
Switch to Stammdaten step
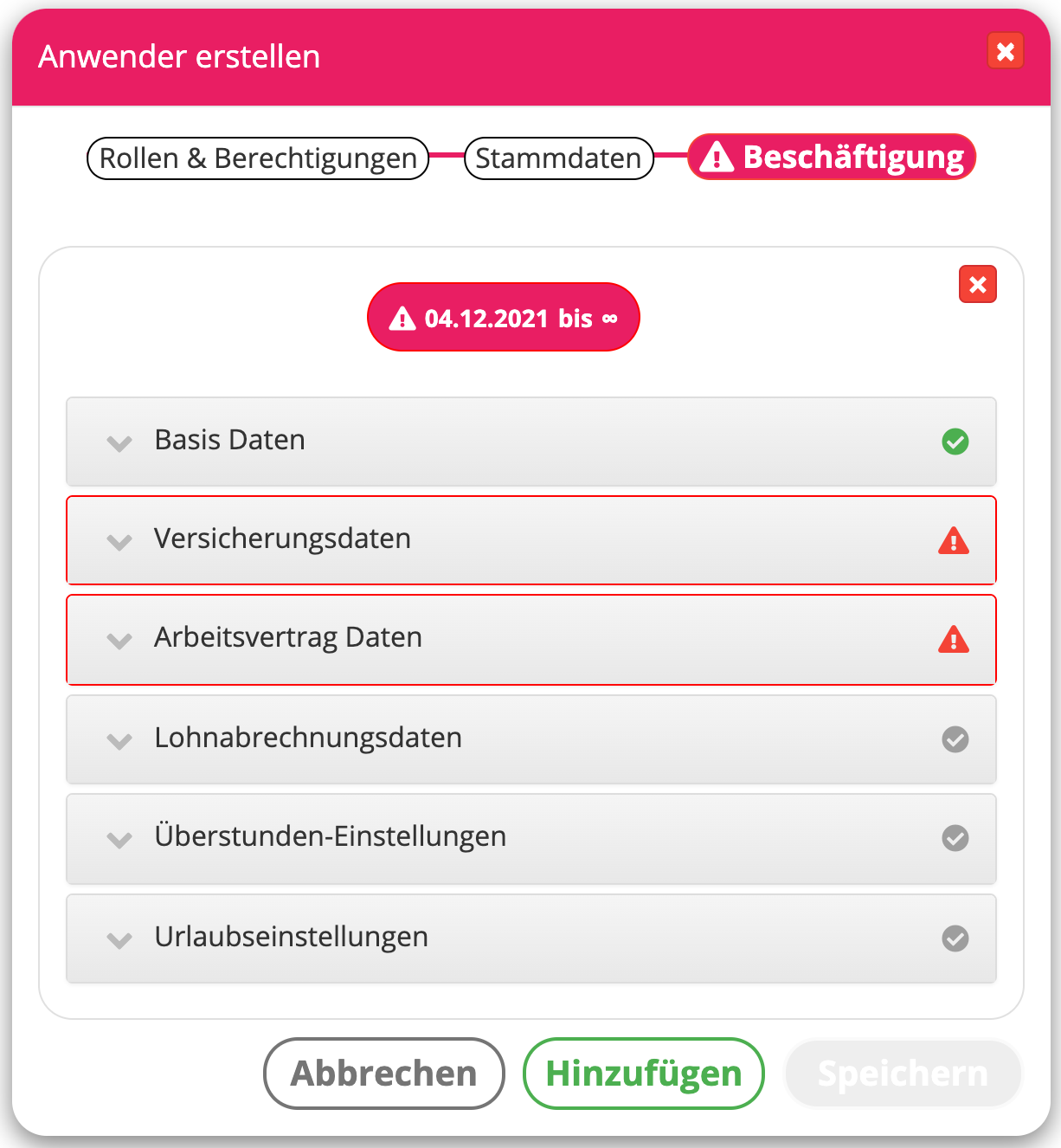pyautogui.click(x=558, y=158)
